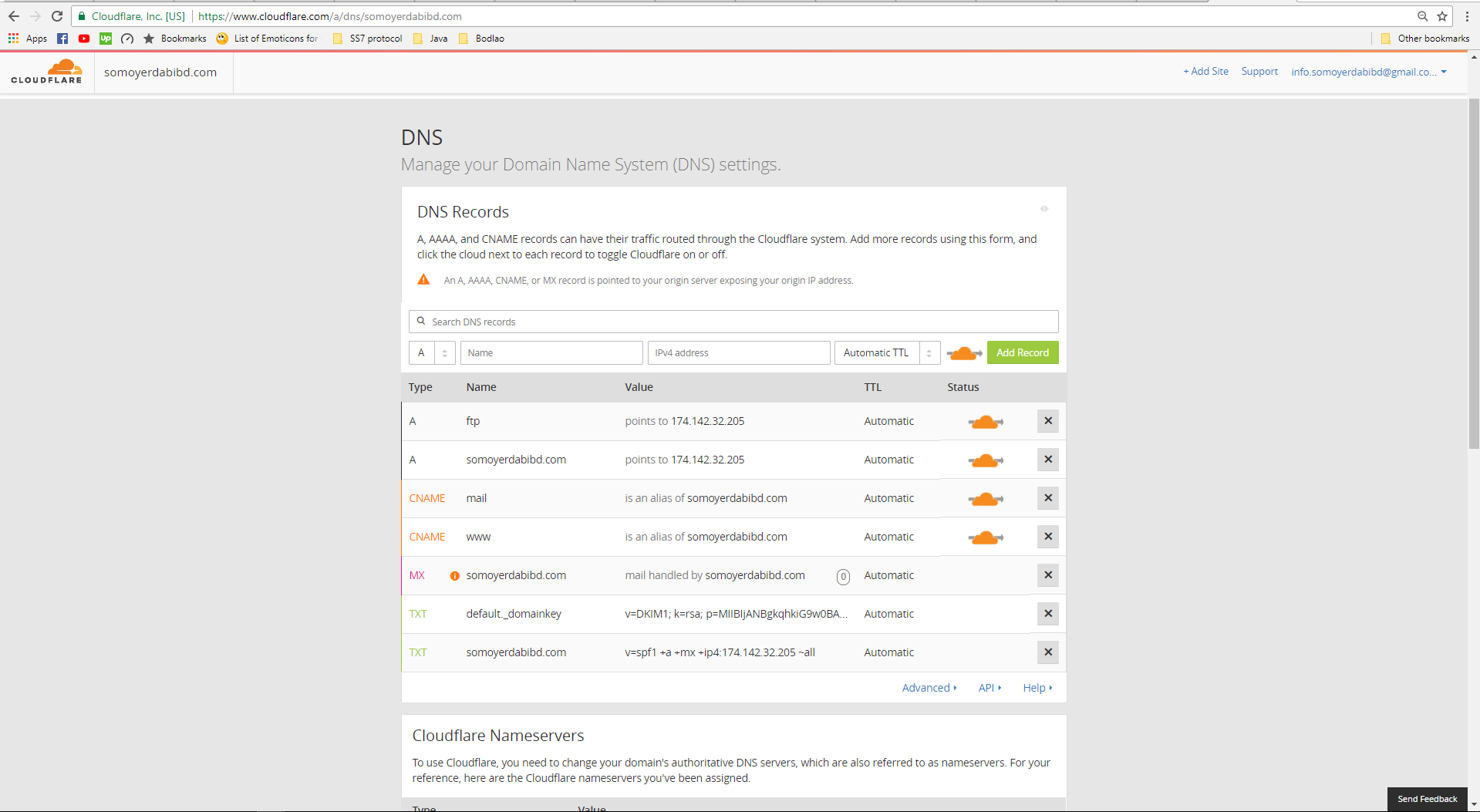The width and height of the screenshot is (1480, 812).
Task: Click the MX priority 0 badge
Action: [843, 576]
